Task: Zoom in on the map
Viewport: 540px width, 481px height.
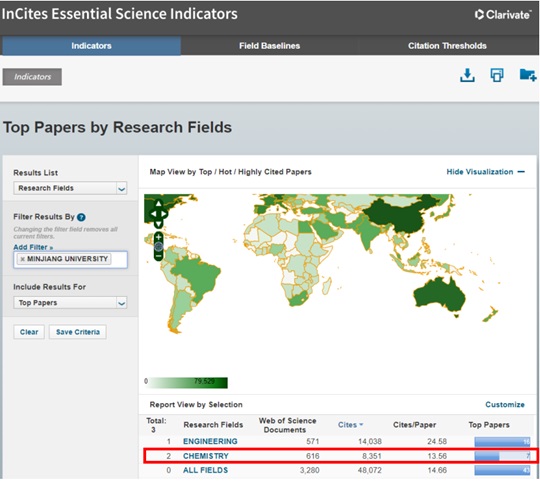Action: pyautogui.click(x=158, y=237)
